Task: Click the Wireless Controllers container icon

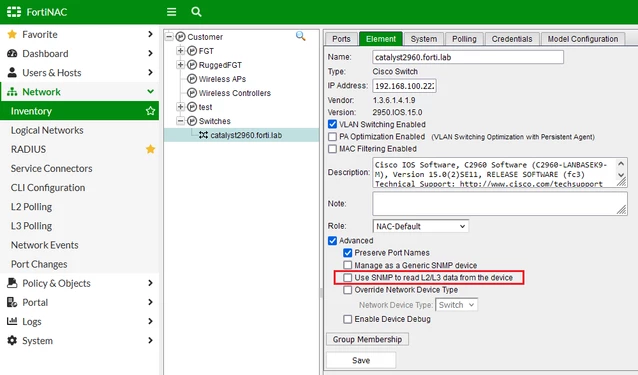Action: click(x=192, y=93)
